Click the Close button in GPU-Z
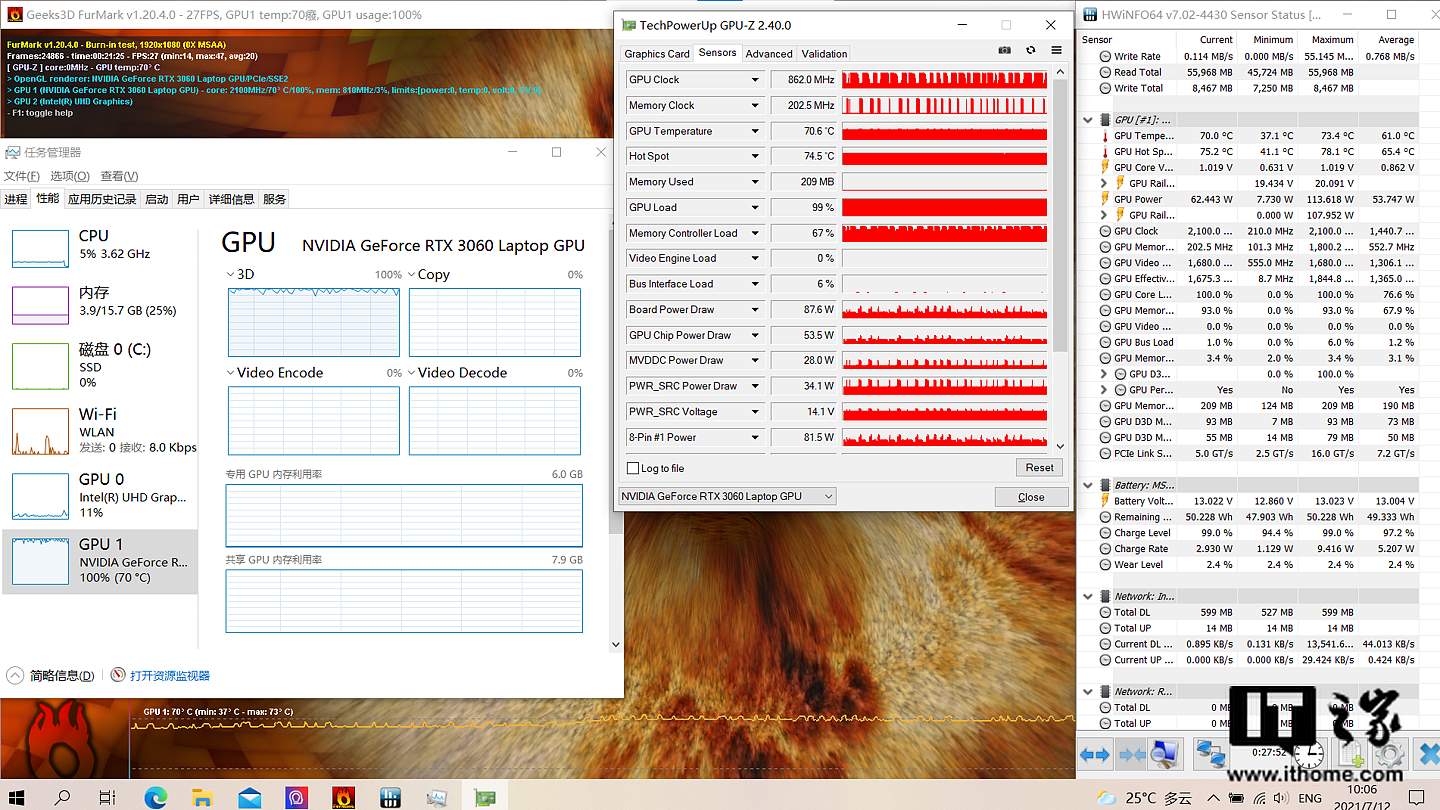Screen dimensions: 1440x810 coord(1031,497)
